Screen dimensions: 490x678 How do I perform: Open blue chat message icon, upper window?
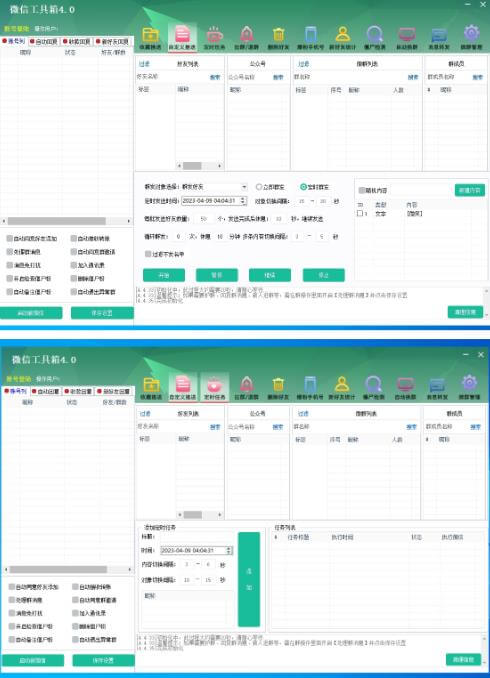(439, 37)
